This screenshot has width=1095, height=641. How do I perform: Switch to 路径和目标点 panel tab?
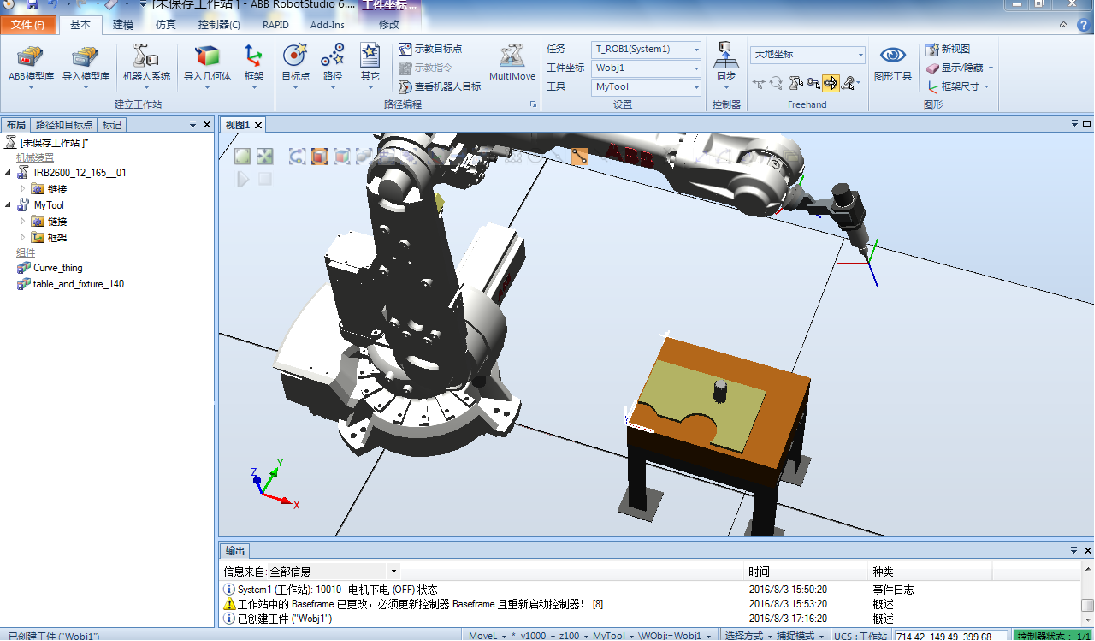[x=64, y=125]
